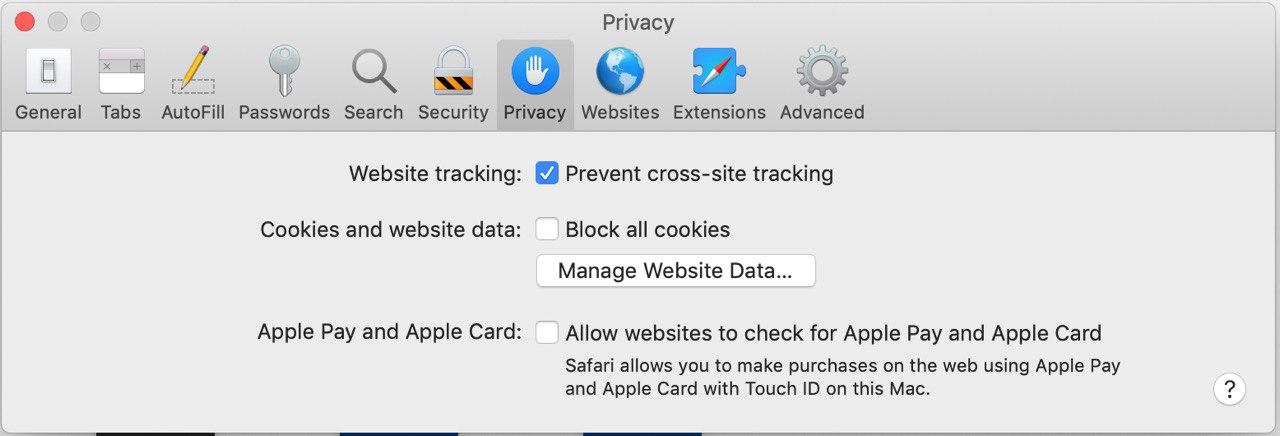
Task: Select the Search magnifying glass icon
Action: click(x=373, y=72)
